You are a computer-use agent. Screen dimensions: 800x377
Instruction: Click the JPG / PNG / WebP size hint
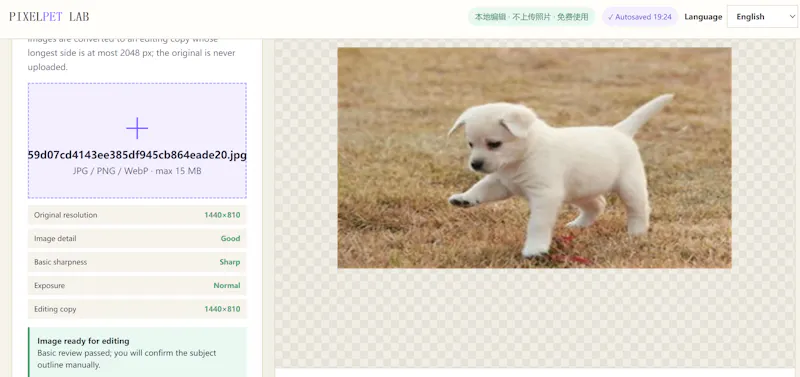137,171
